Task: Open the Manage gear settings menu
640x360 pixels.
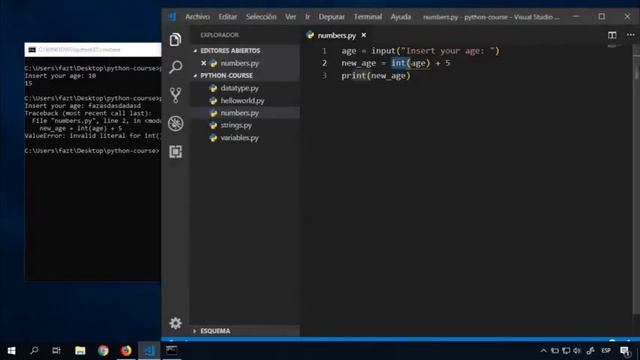Action: tap(176, 323)
